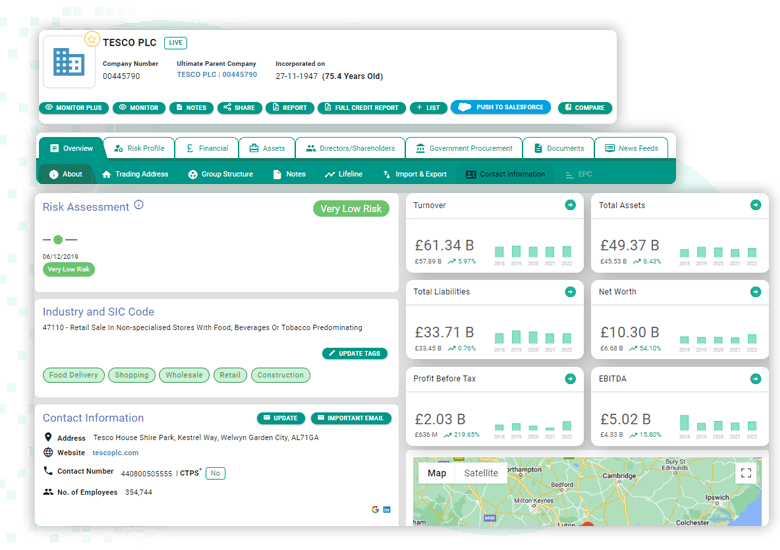The image size is (780, 550).
Task: Click the EBITDA bar chart
Action: pos(718,427)
